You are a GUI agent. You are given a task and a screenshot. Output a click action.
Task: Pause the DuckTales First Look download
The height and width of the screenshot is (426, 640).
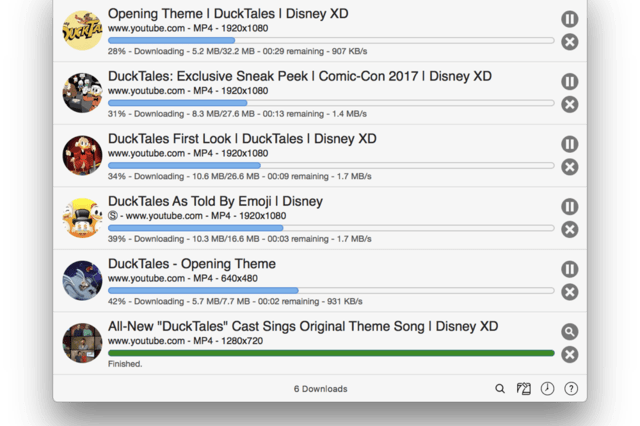coord(569,144)
